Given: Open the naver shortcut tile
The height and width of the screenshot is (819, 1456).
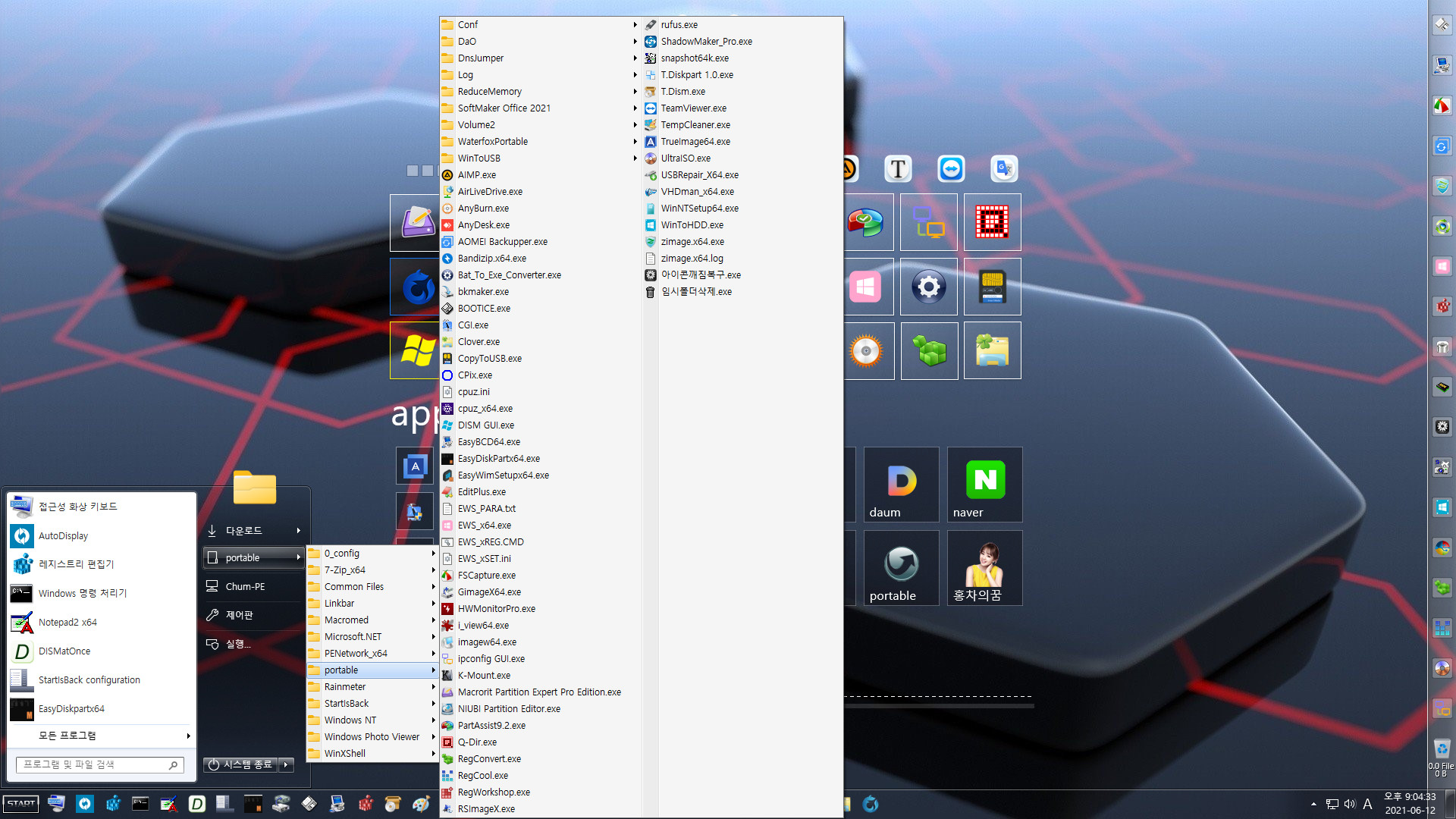Looking at the screenshot, I should tap(984, 485).
